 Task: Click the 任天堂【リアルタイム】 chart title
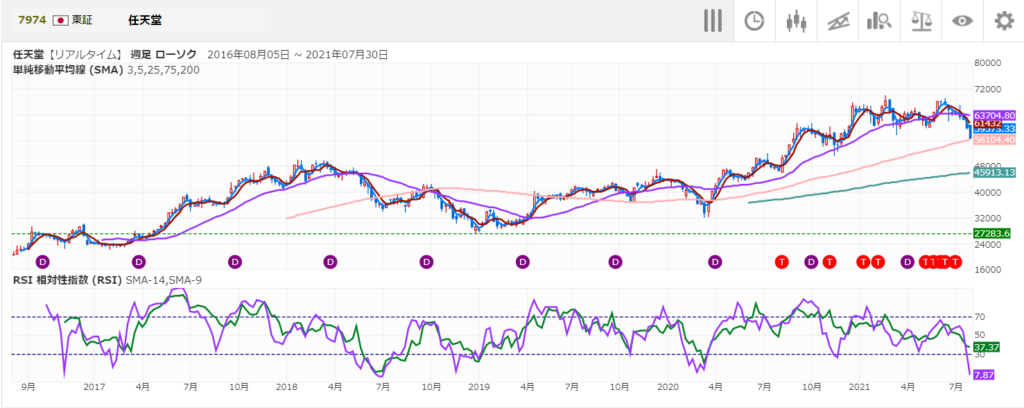pyautogui.click(x=67, y=55)
